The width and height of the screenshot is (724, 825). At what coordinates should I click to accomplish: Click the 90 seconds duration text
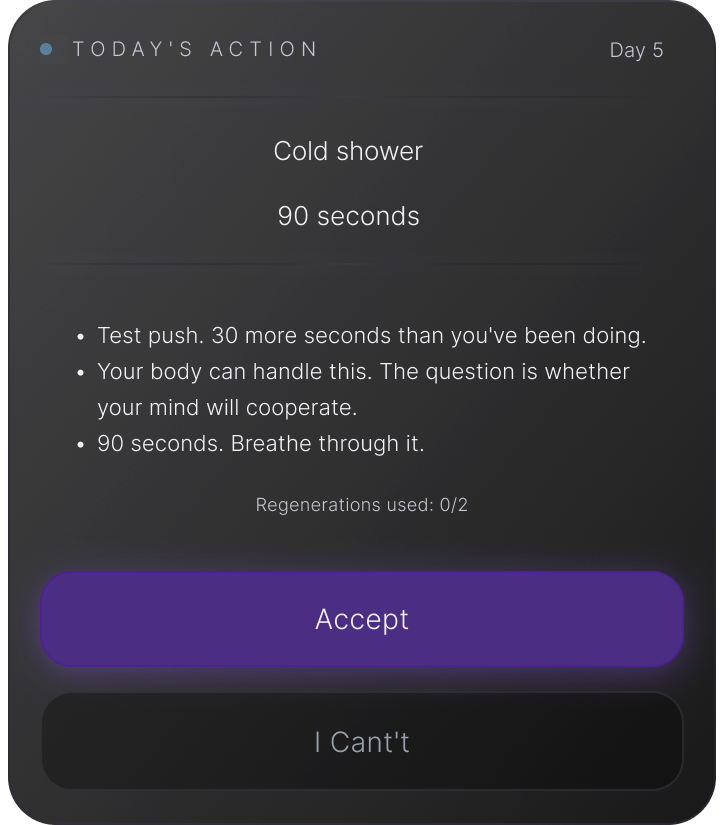pos(348,216)
